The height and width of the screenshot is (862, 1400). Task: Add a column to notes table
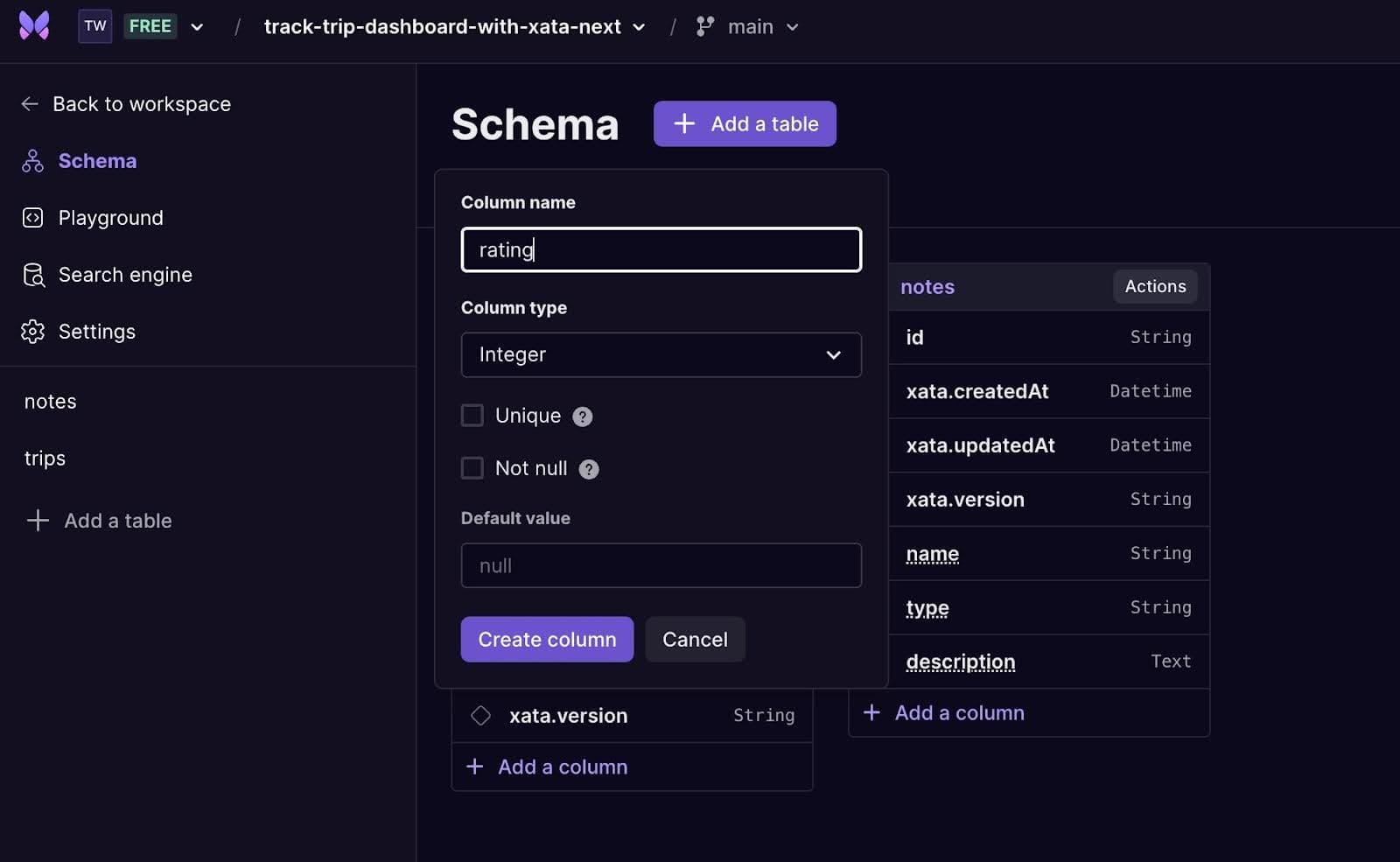(x=944, y=713)
